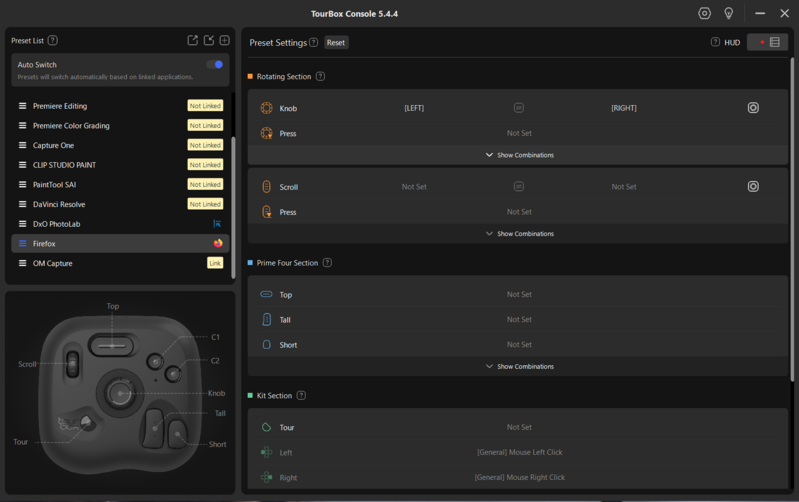The height and width of the screenshot is (502, 799).
Task: Expand Show Combinations under Scroll
Action: click(x=519, y=234)
